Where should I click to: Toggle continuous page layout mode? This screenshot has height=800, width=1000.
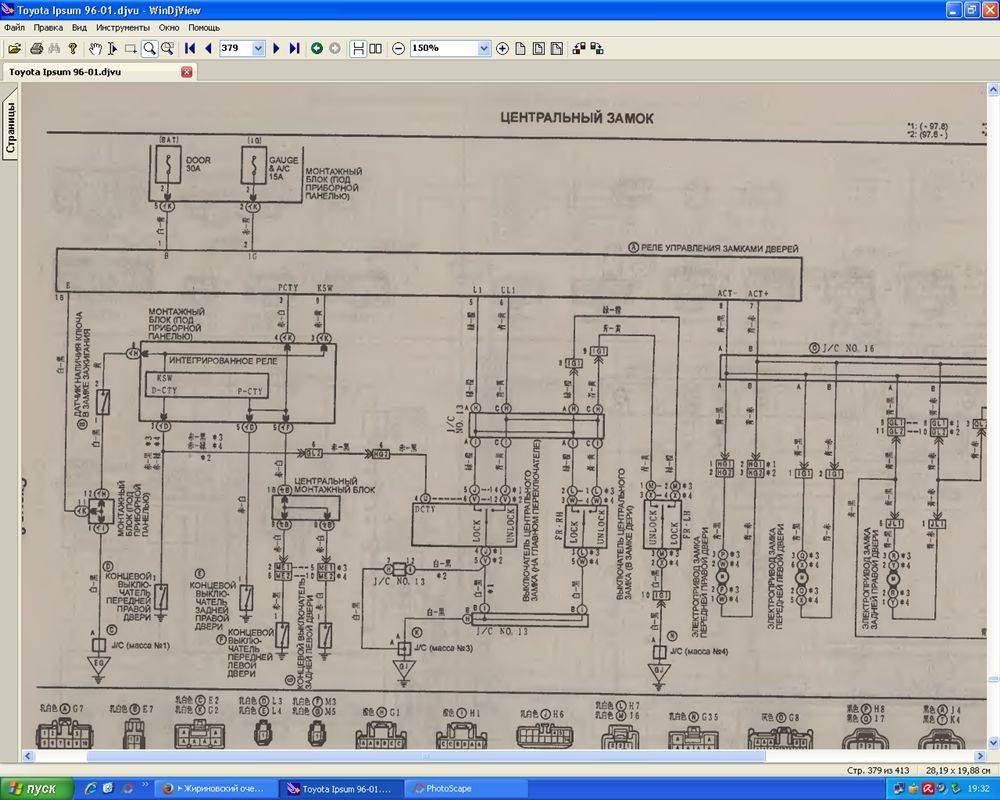coord(358,48)
